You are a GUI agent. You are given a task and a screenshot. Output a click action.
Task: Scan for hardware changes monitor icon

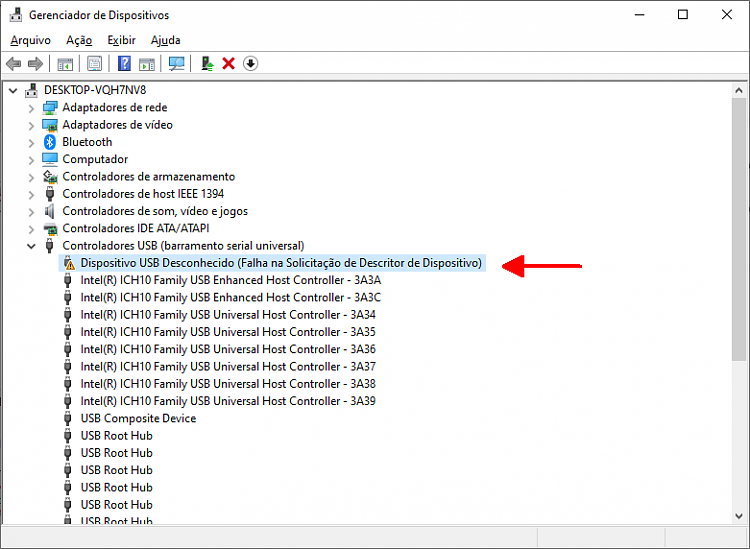(176, 64)
